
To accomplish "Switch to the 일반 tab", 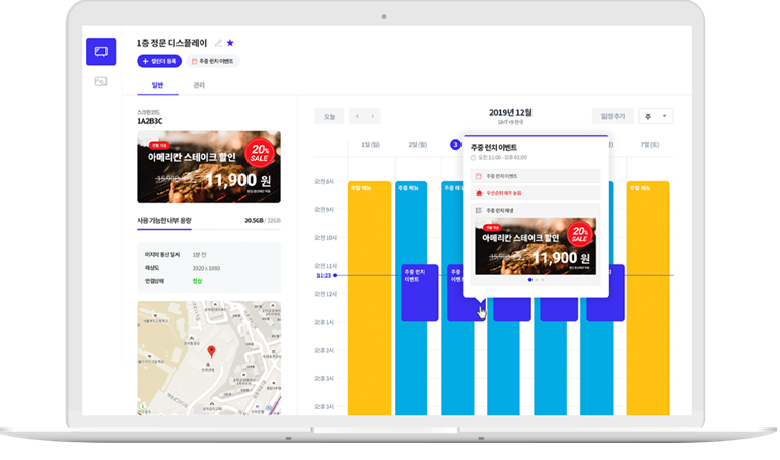I will [158, 85].
